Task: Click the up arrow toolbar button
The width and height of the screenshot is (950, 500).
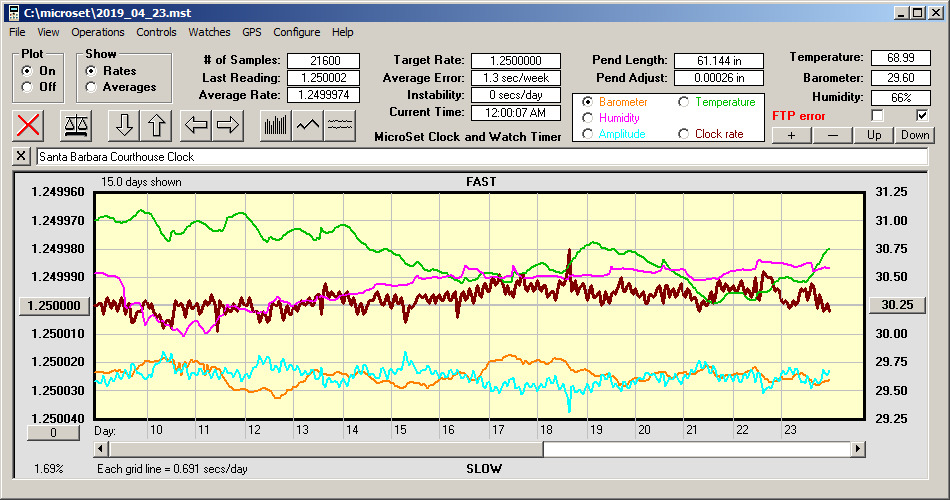Action: click(x=156, y=125)
